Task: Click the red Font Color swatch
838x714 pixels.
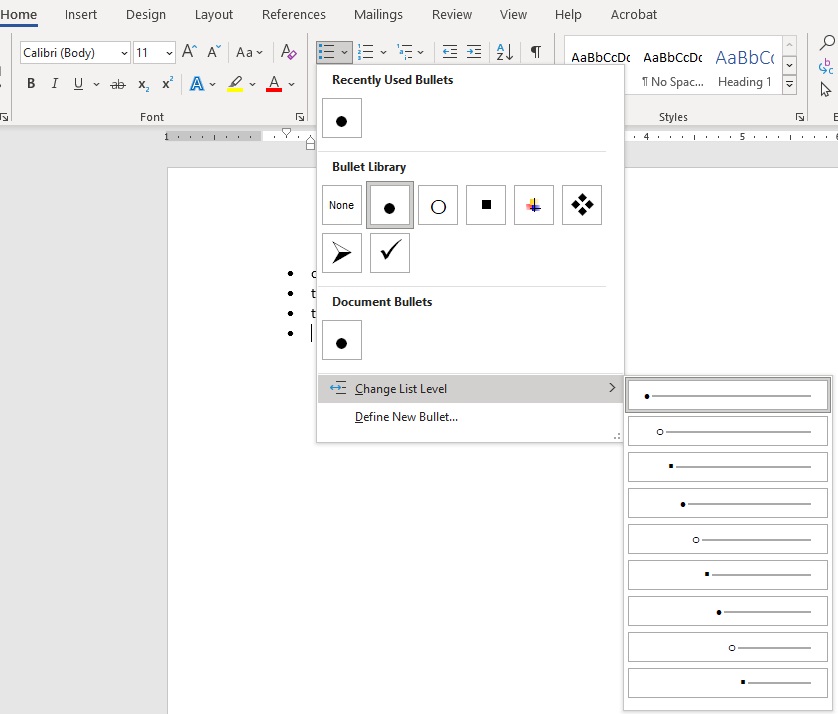Action: point(273,84)
